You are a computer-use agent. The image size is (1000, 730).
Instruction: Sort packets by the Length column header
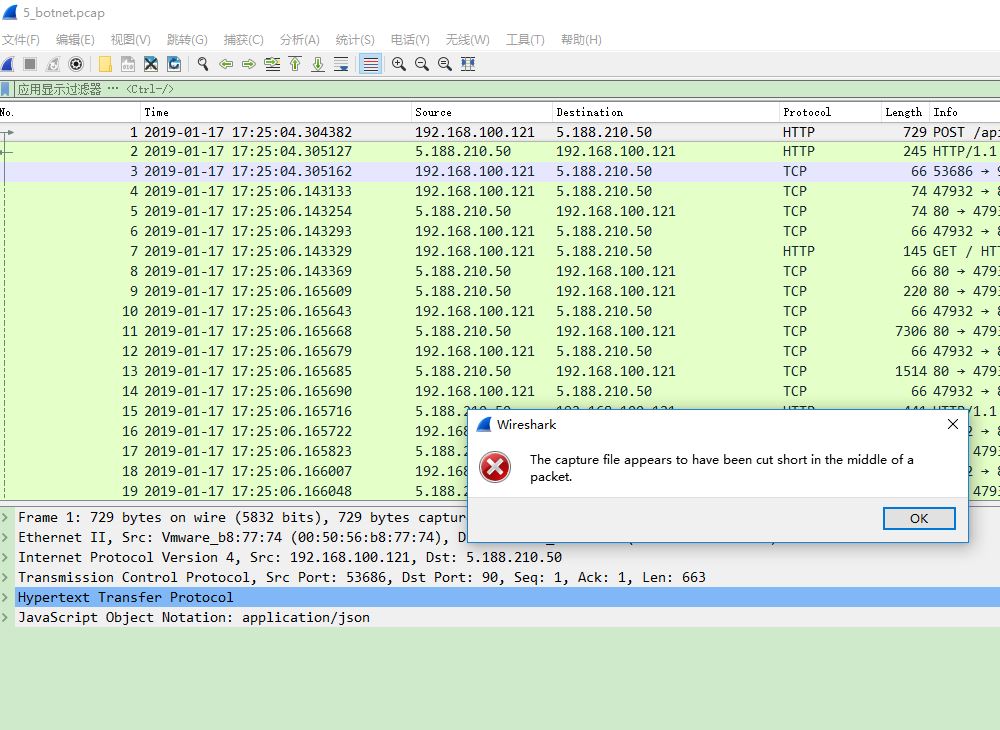tap(906, 112)
